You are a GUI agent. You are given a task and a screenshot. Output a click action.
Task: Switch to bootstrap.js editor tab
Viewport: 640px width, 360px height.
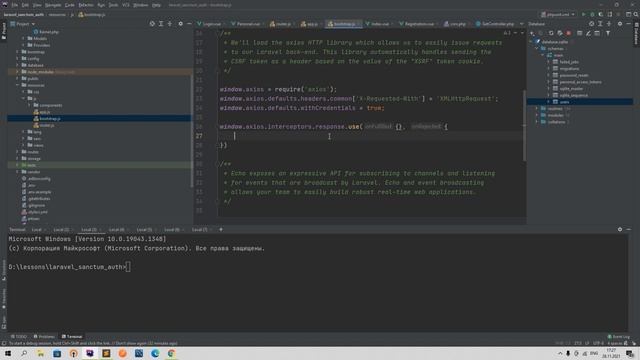point(344,24)
